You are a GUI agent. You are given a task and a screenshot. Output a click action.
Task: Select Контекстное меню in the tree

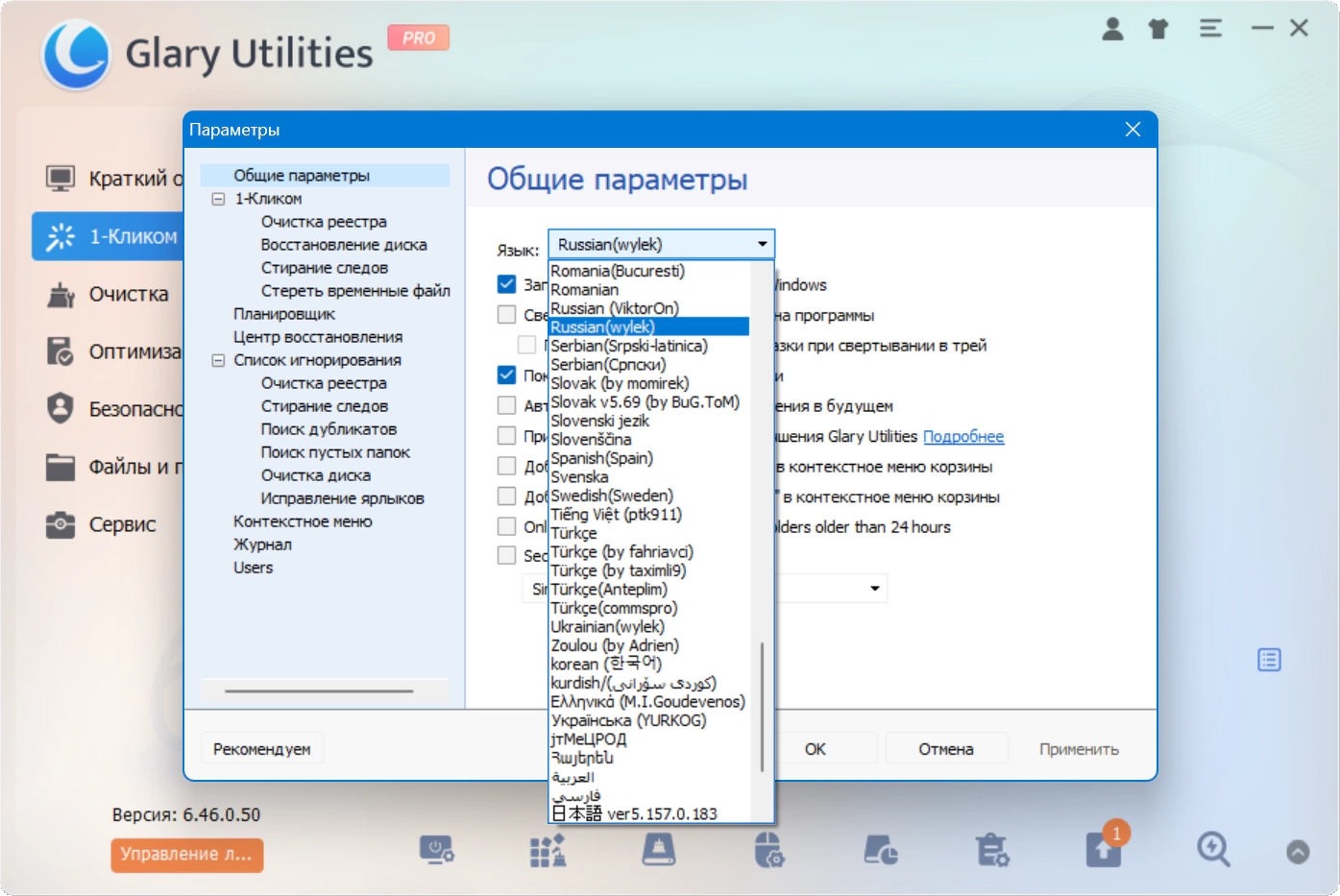click(x=303, y=521)
